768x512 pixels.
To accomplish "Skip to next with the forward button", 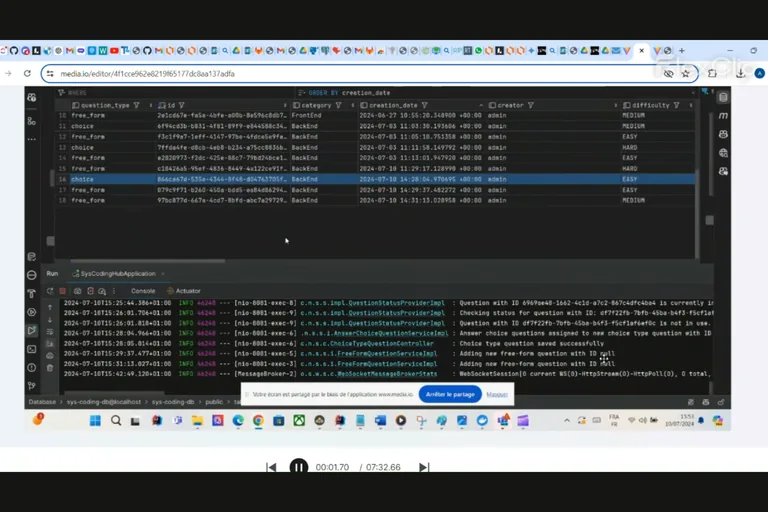I will click(424, 467).
